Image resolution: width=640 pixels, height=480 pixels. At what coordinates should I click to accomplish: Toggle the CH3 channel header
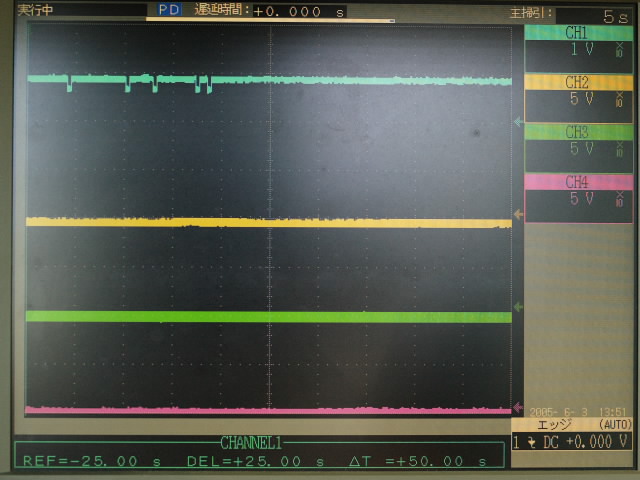pos(576,132)
